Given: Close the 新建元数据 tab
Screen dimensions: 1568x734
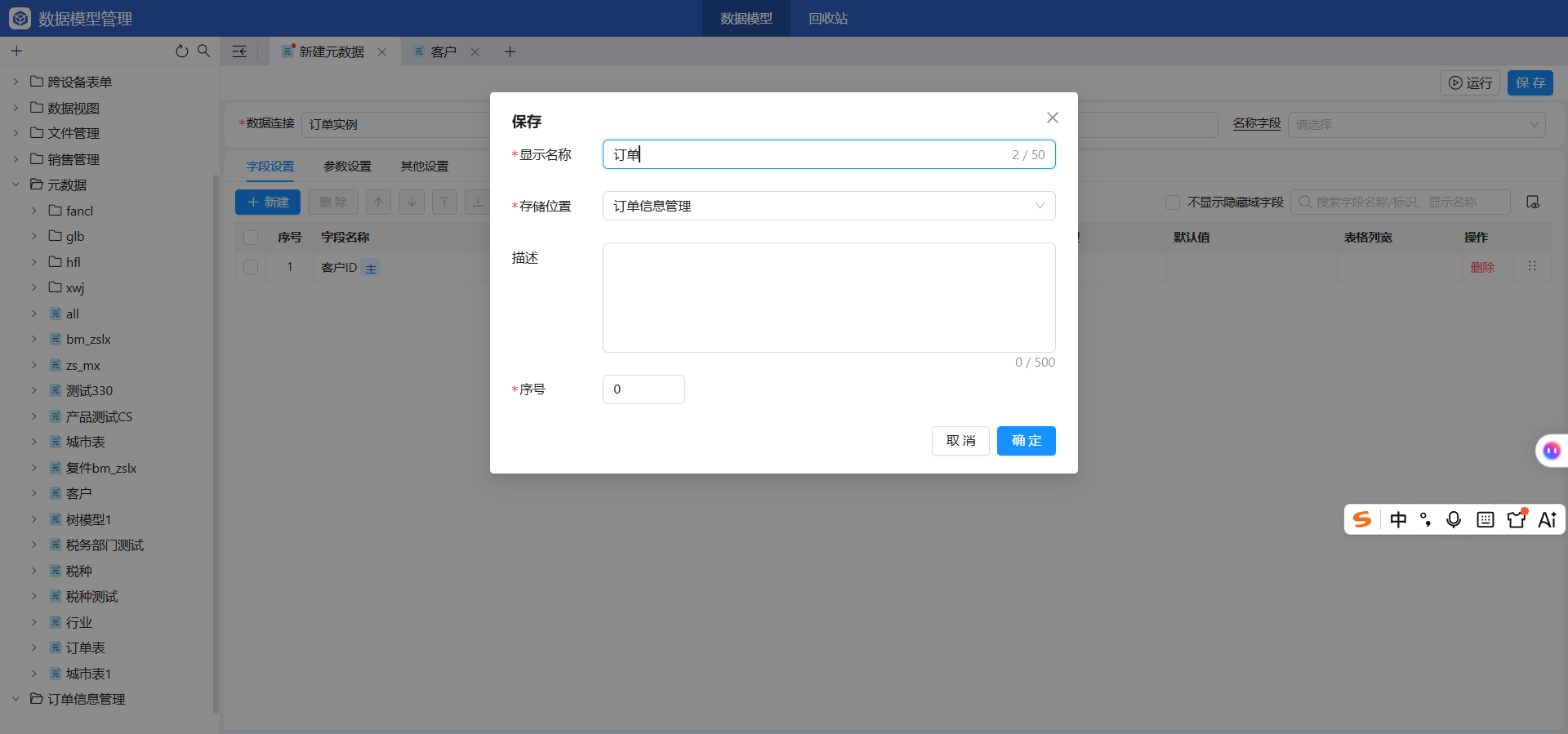Looking at the screenshot, I should pyautogui.click(x=382, y=51).
